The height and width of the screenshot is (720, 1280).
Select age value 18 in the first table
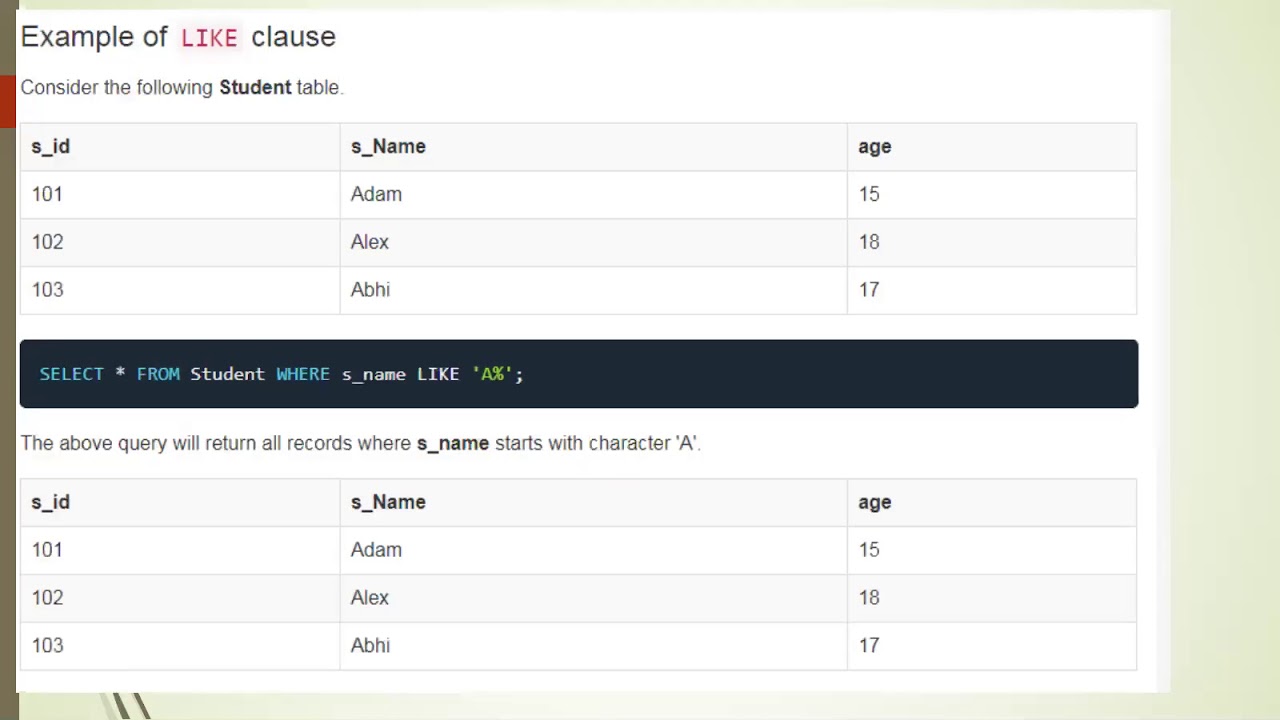869,242
